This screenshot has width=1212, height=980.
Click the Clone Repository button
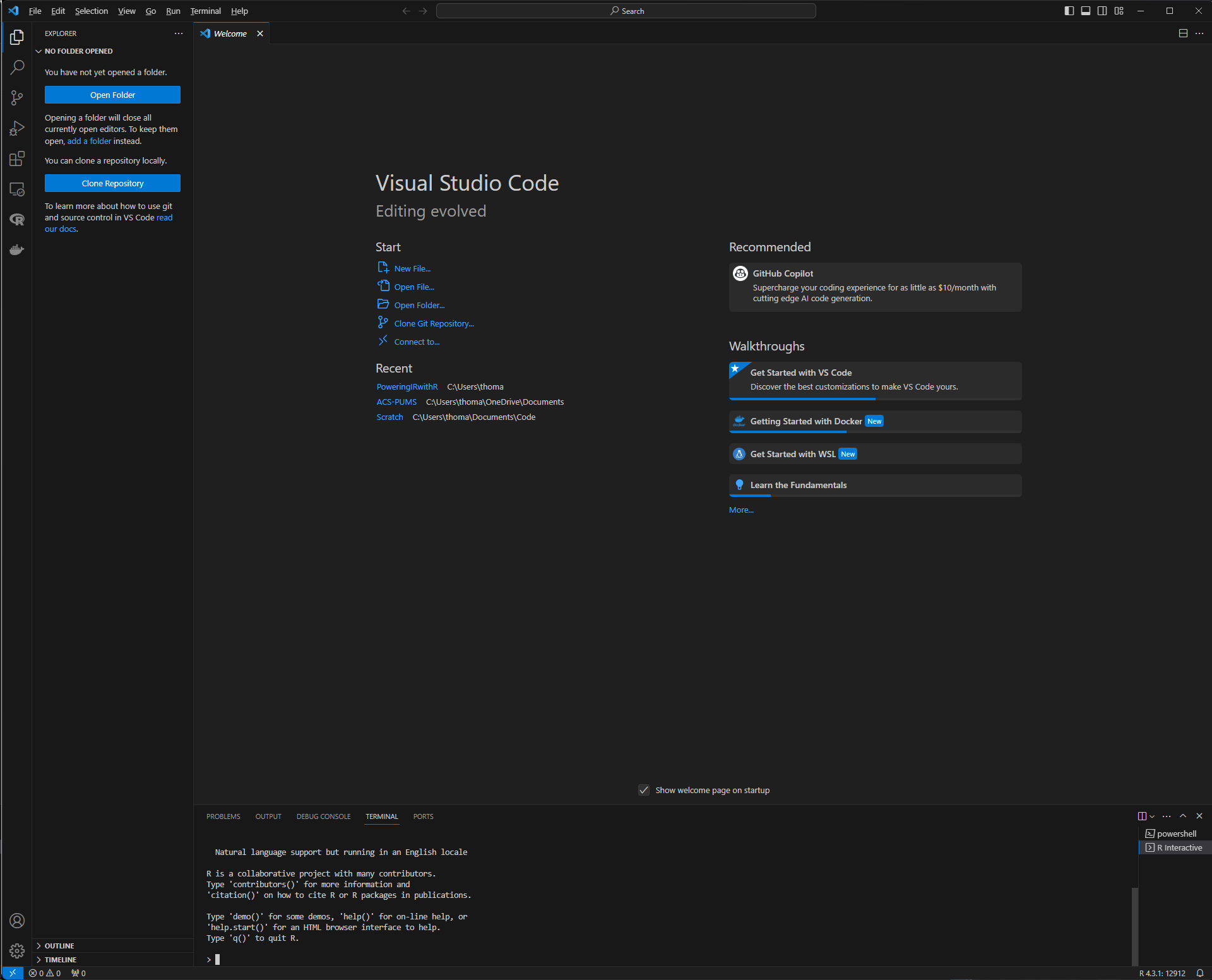[112, 183]
